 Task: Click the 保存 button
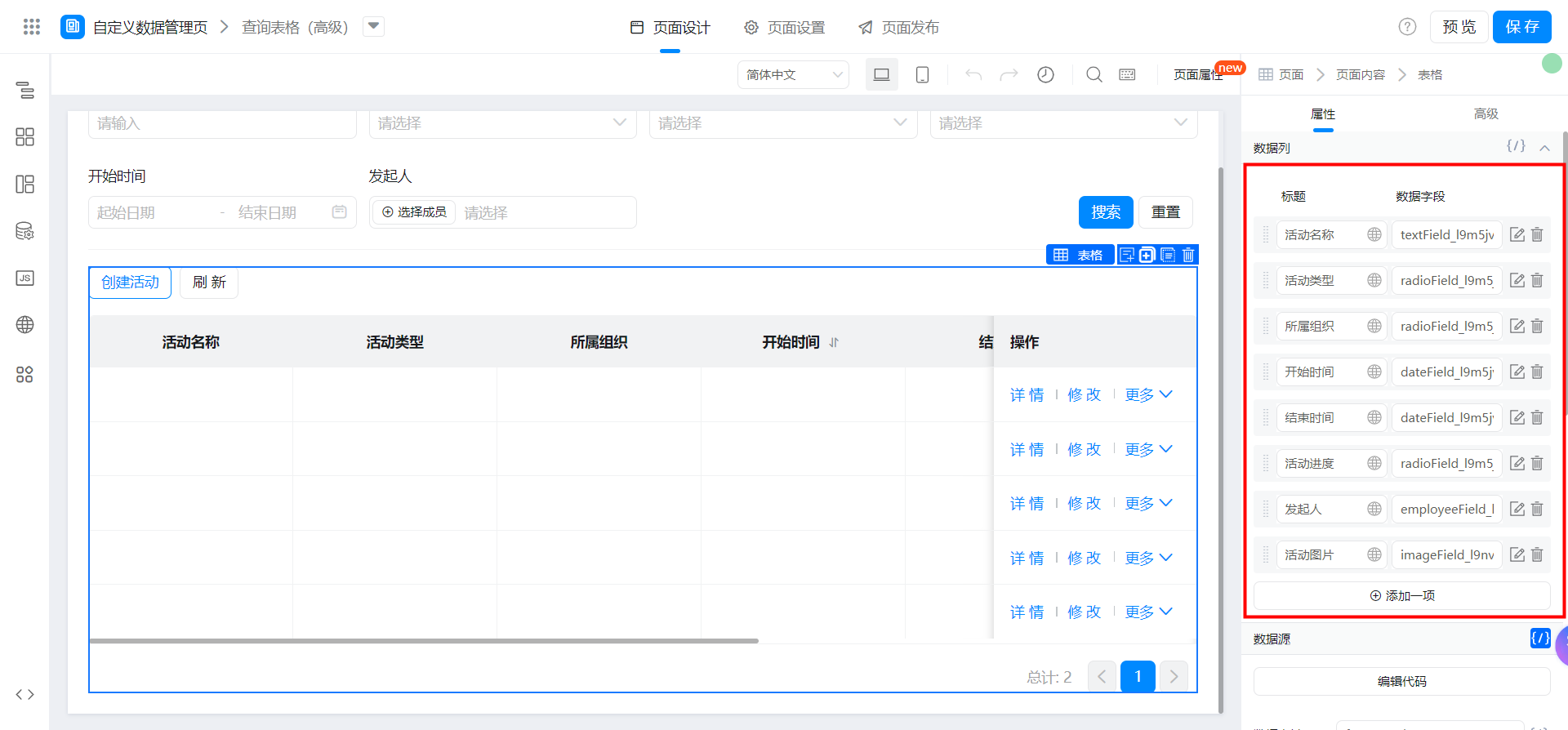point(1521,27)
